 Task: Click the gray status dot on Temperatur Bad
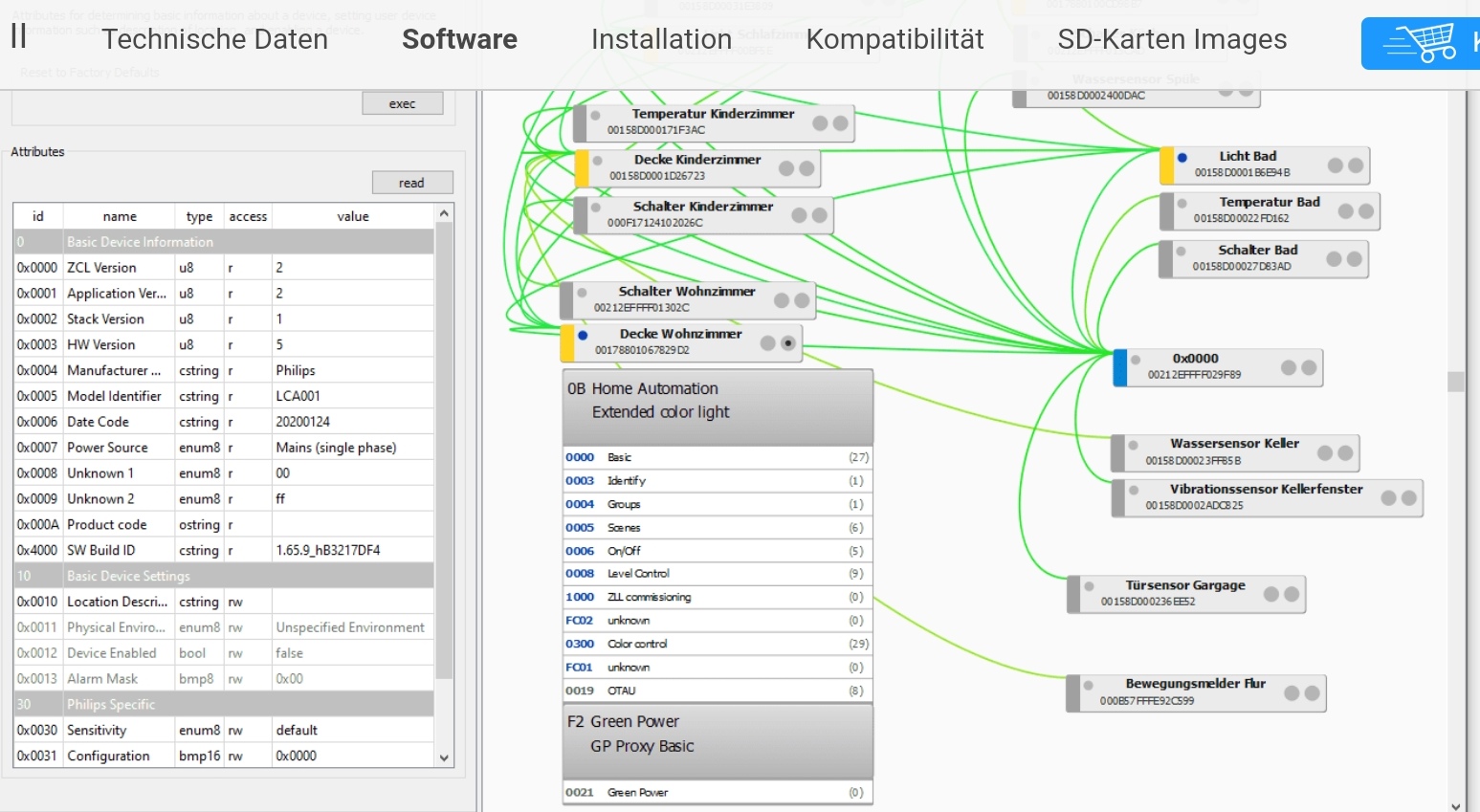1182,204
